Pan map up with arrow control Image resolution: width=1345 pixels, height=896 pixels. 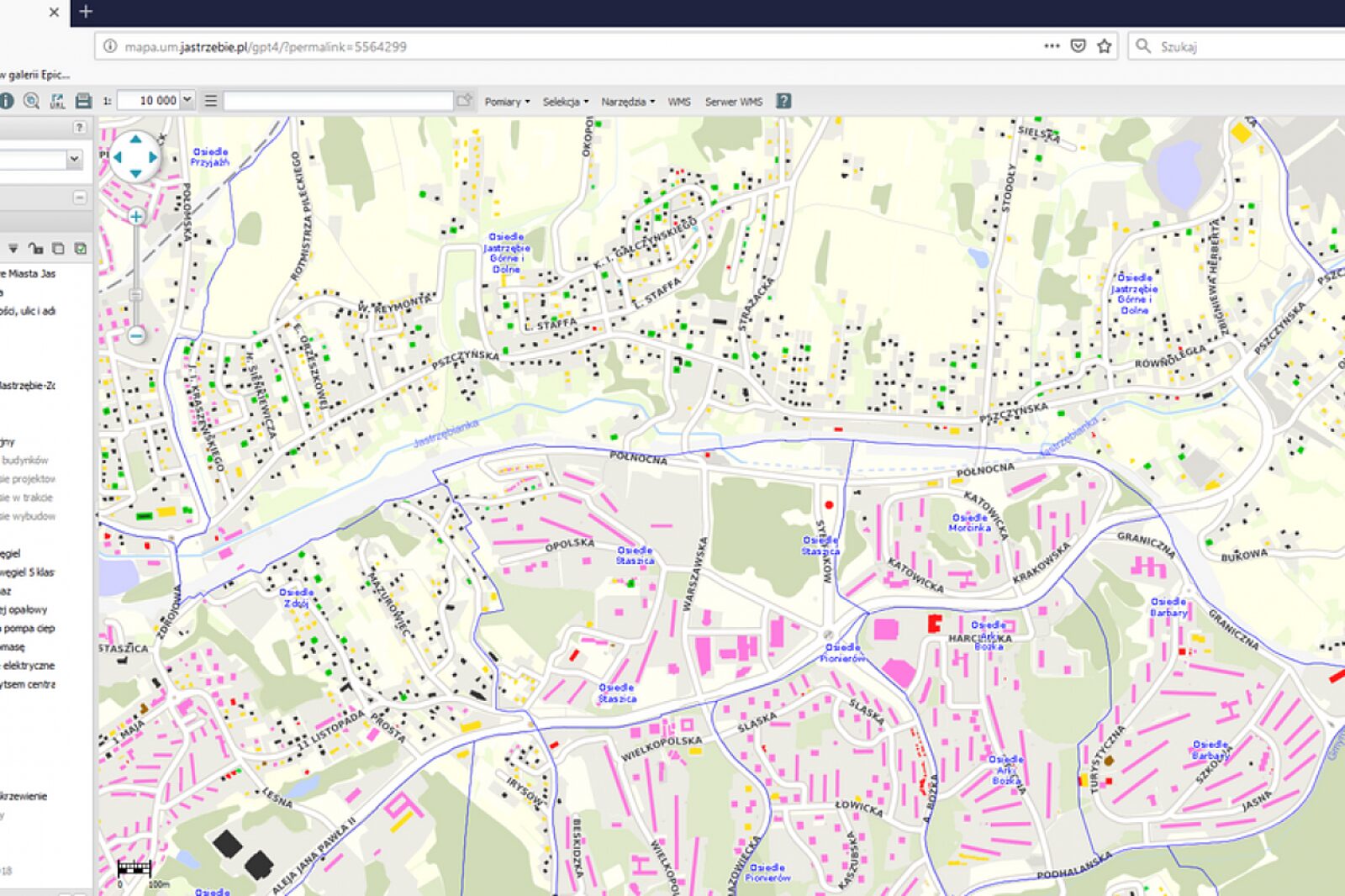pyautogui.click(x=135, y=140)
